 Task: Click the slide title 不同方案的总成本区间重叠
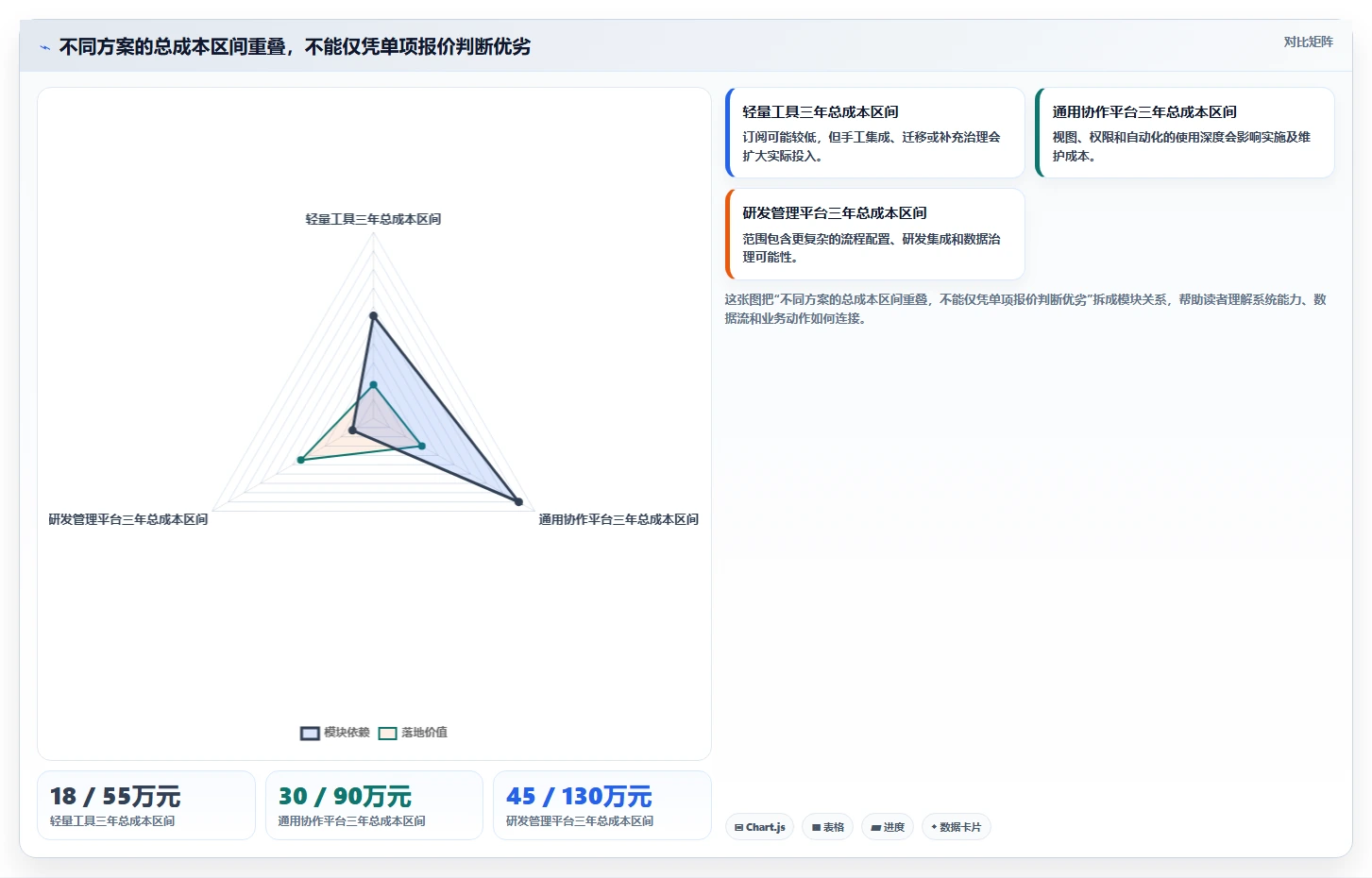click(295, 46)
